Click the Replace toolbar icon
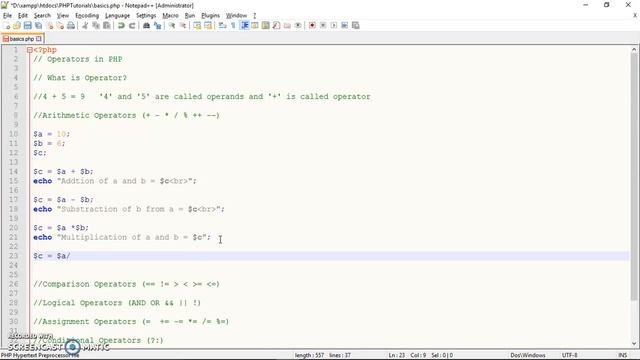This screenshot has width=640, height=360. click(x=157, y=25)
